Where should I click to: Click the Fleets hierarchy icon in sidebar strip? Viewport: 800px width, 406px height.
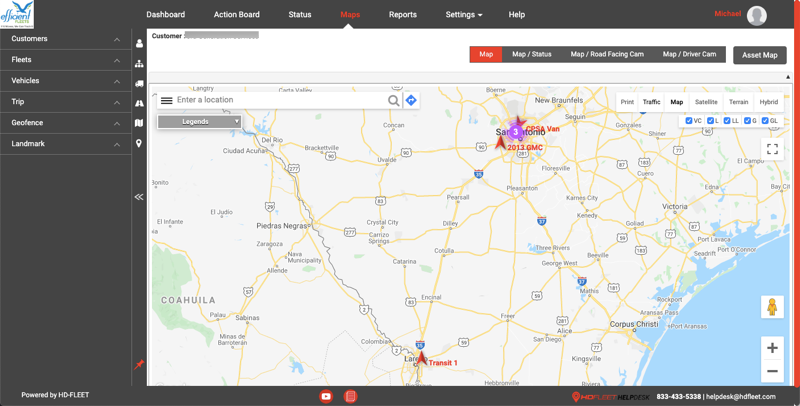click(139, 64)
